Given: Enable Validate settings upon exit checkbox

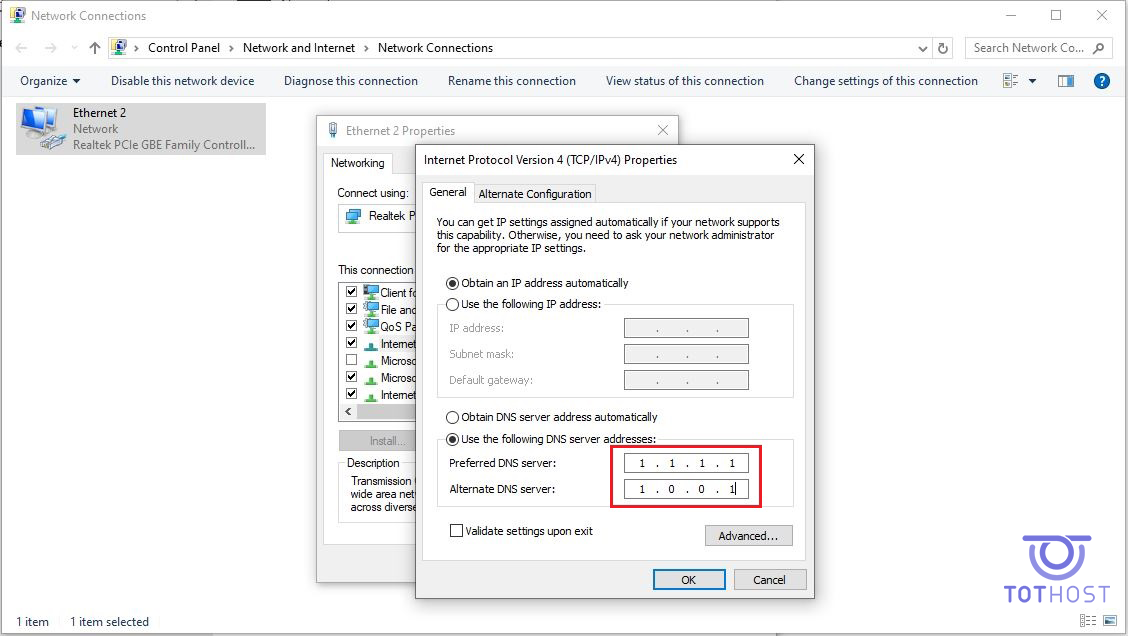Looking at the screenshot, I should (x=457, y=531).
